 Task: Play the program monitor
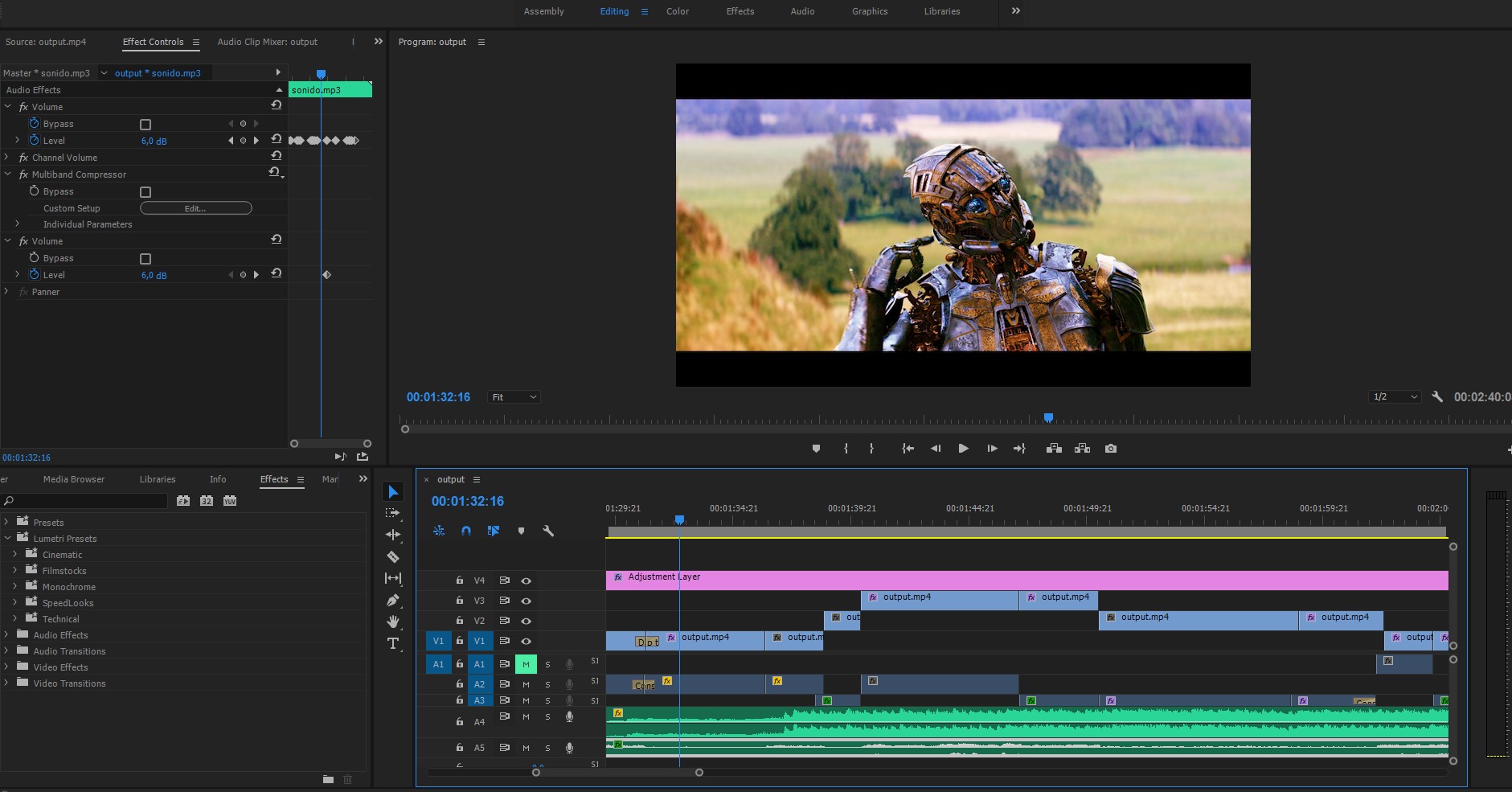tap(963, 449)
